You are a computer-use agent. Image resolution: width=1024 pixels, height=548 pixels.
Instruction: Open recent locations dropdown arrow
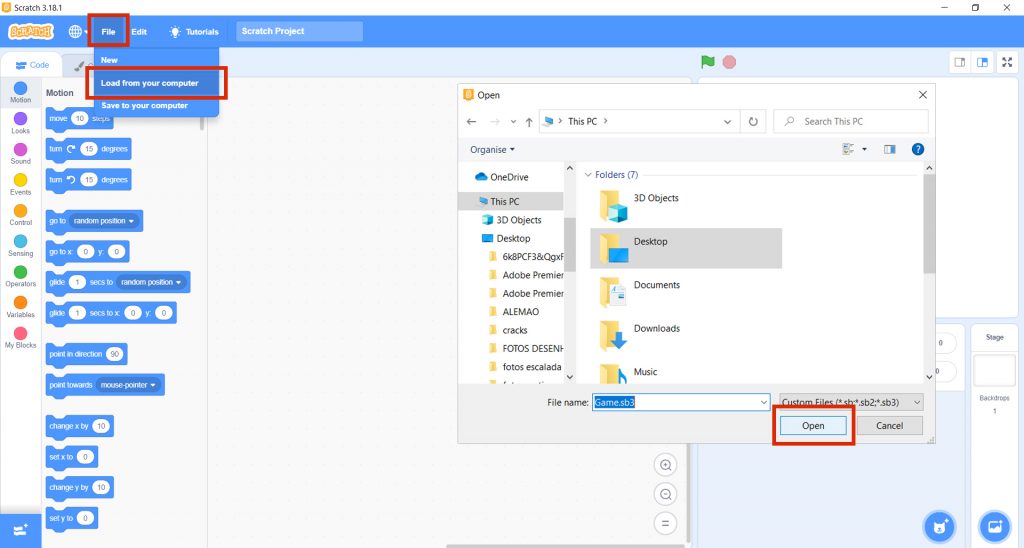tap(513, 121)
